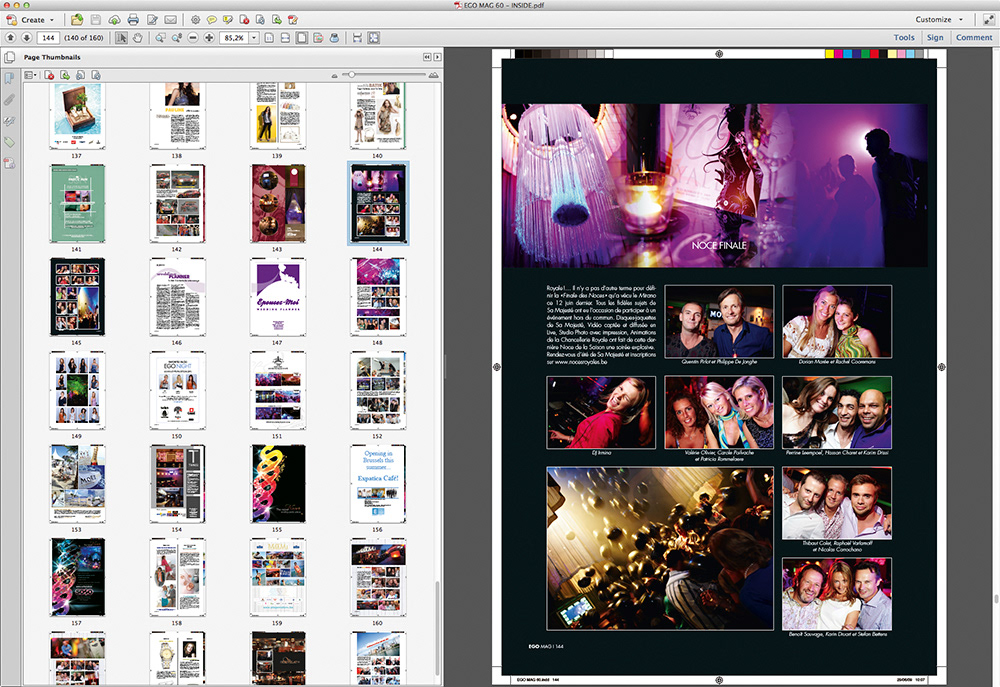Open preferences with the gear icon
1000x687 pixels.
pyautogui.click(x=195, y=20)
